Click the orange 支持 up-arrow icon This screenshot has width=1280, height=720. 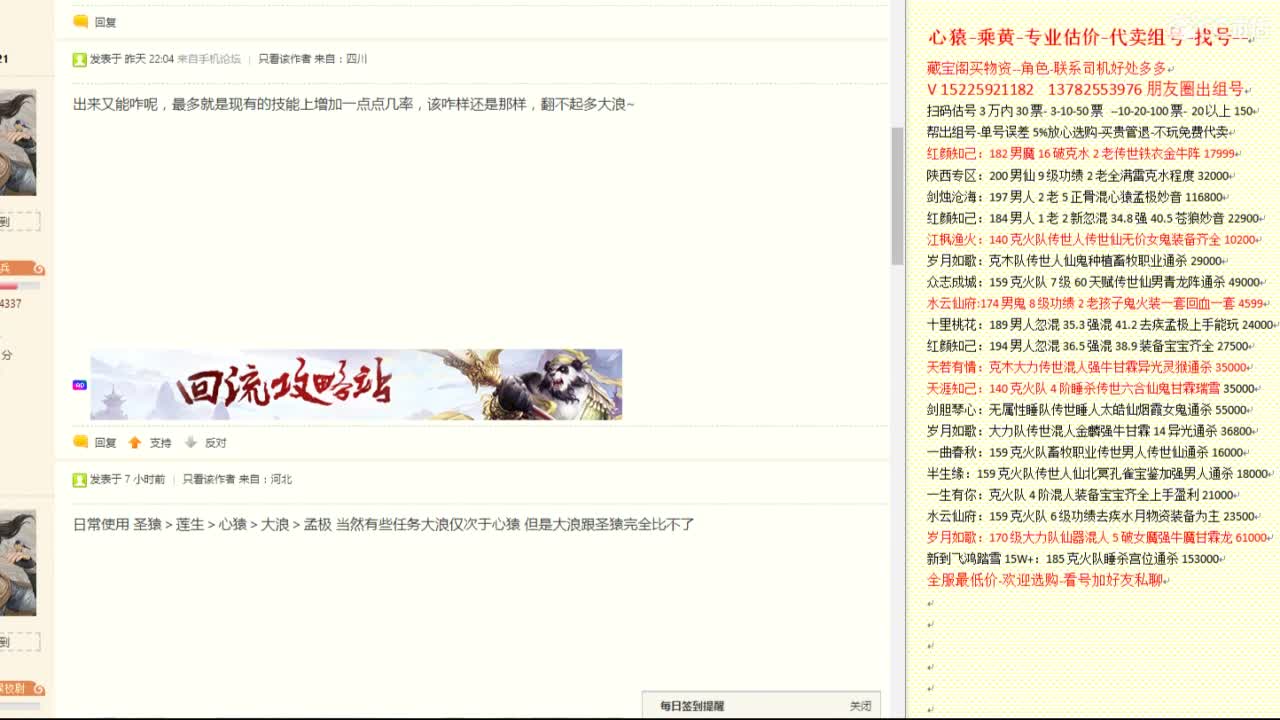[x=135, y=442]
